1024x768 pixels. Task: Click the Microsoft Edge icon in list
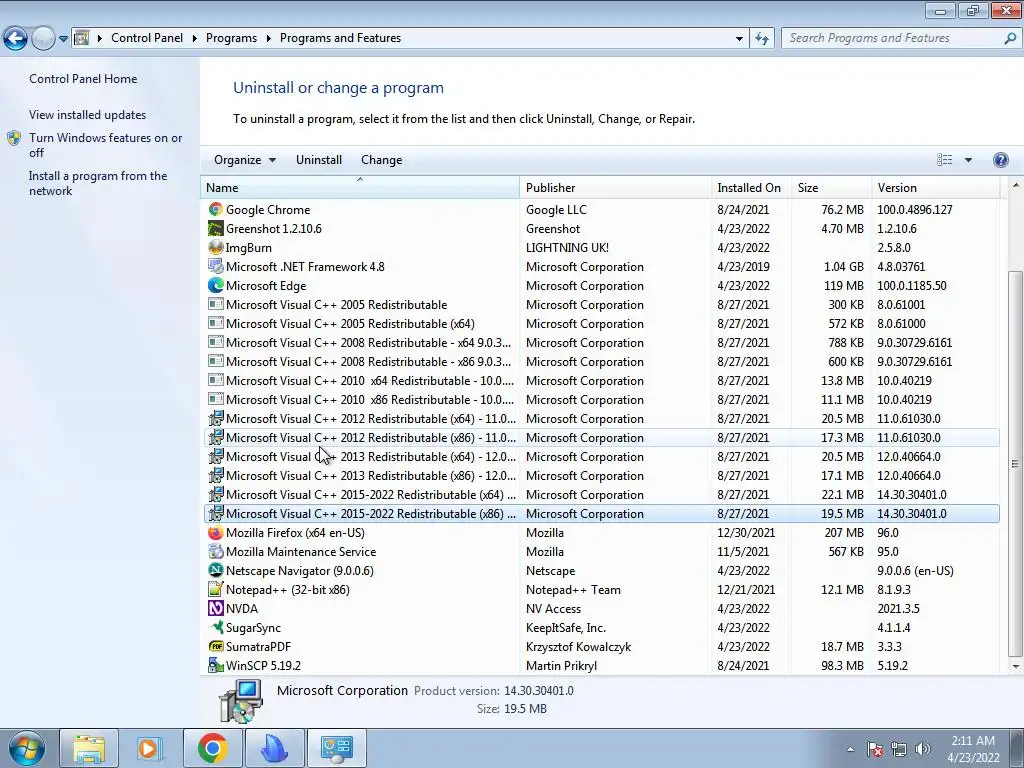(216, 285)
